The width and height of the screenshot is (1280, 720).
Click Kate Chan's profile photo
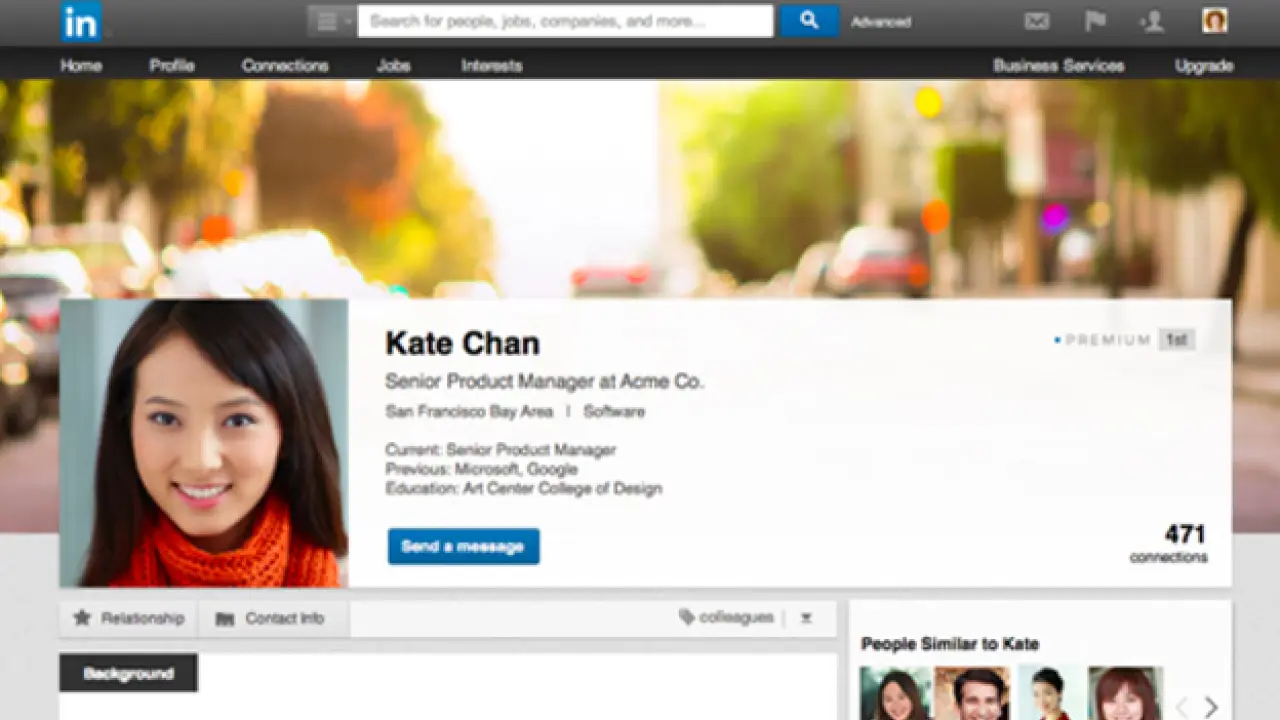click(x=204, y=442)
